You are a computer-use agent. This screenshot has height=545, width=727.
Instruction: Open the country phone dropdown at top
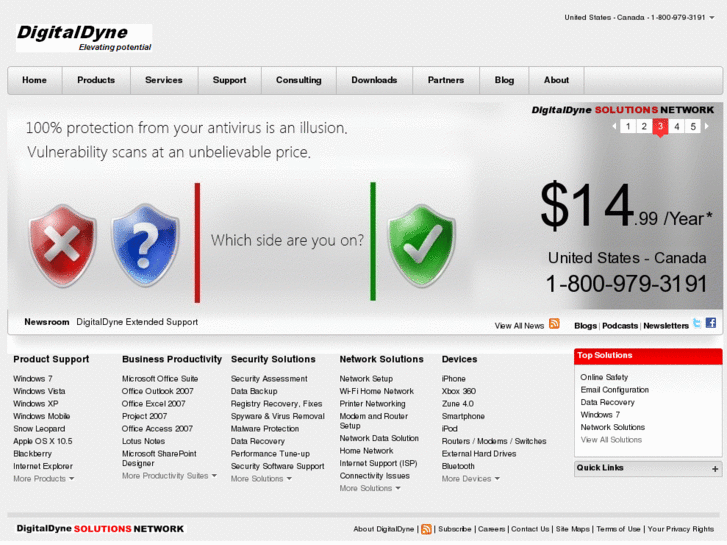click(x=712, y=18)
